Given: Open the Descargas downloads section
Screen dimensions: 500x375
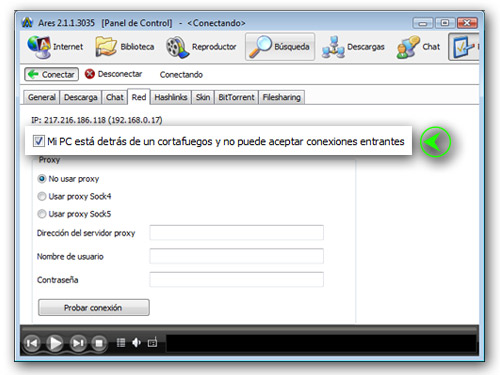Looking at the screenshot, I should [353, 47].
